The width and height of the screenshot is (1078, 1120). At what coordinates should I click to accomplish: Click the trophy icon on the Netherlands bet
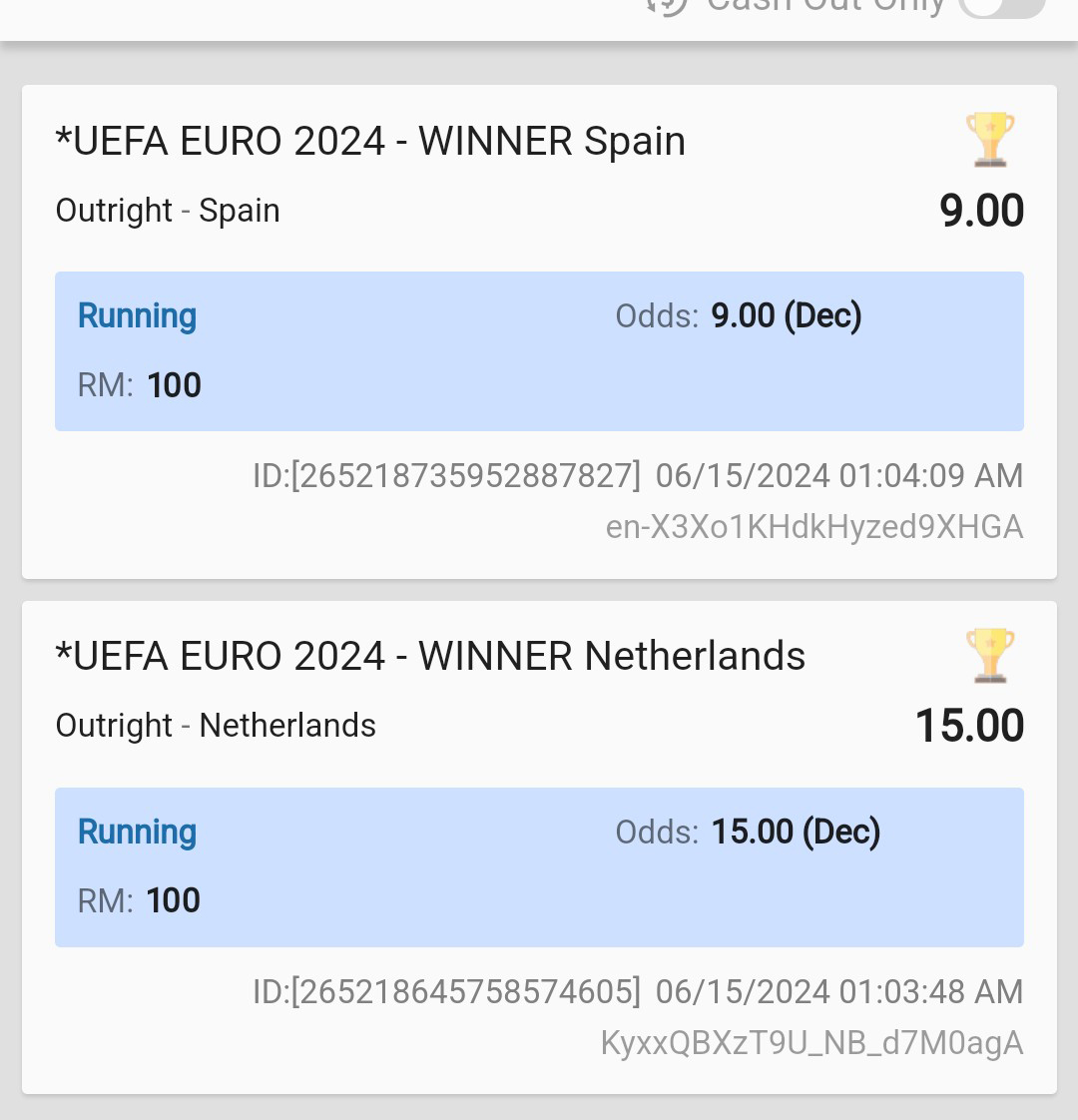click(x=990, y=655)
